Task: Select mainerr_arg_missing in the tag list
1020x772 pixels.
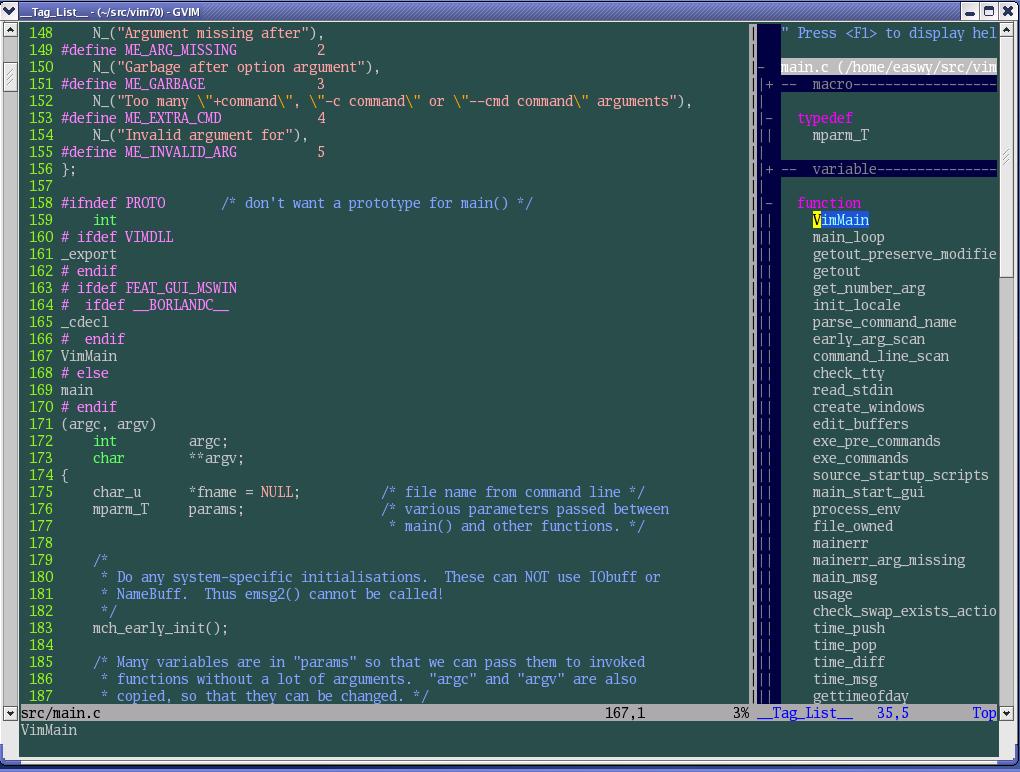Action: (889, 560)
